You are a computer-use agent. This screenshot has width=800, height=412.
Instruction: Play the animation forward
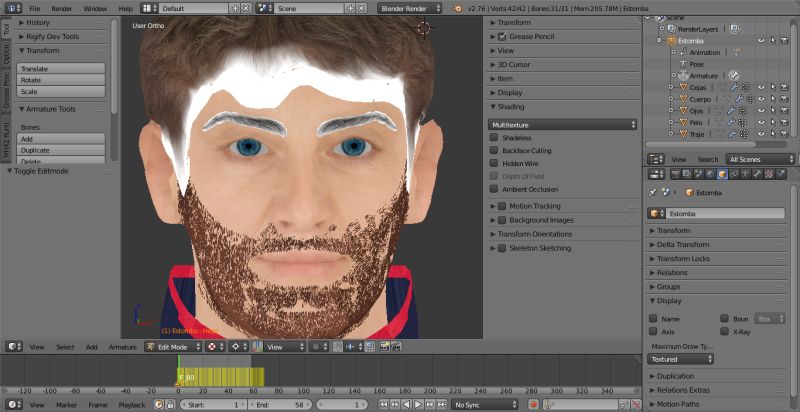pos(418,405)
